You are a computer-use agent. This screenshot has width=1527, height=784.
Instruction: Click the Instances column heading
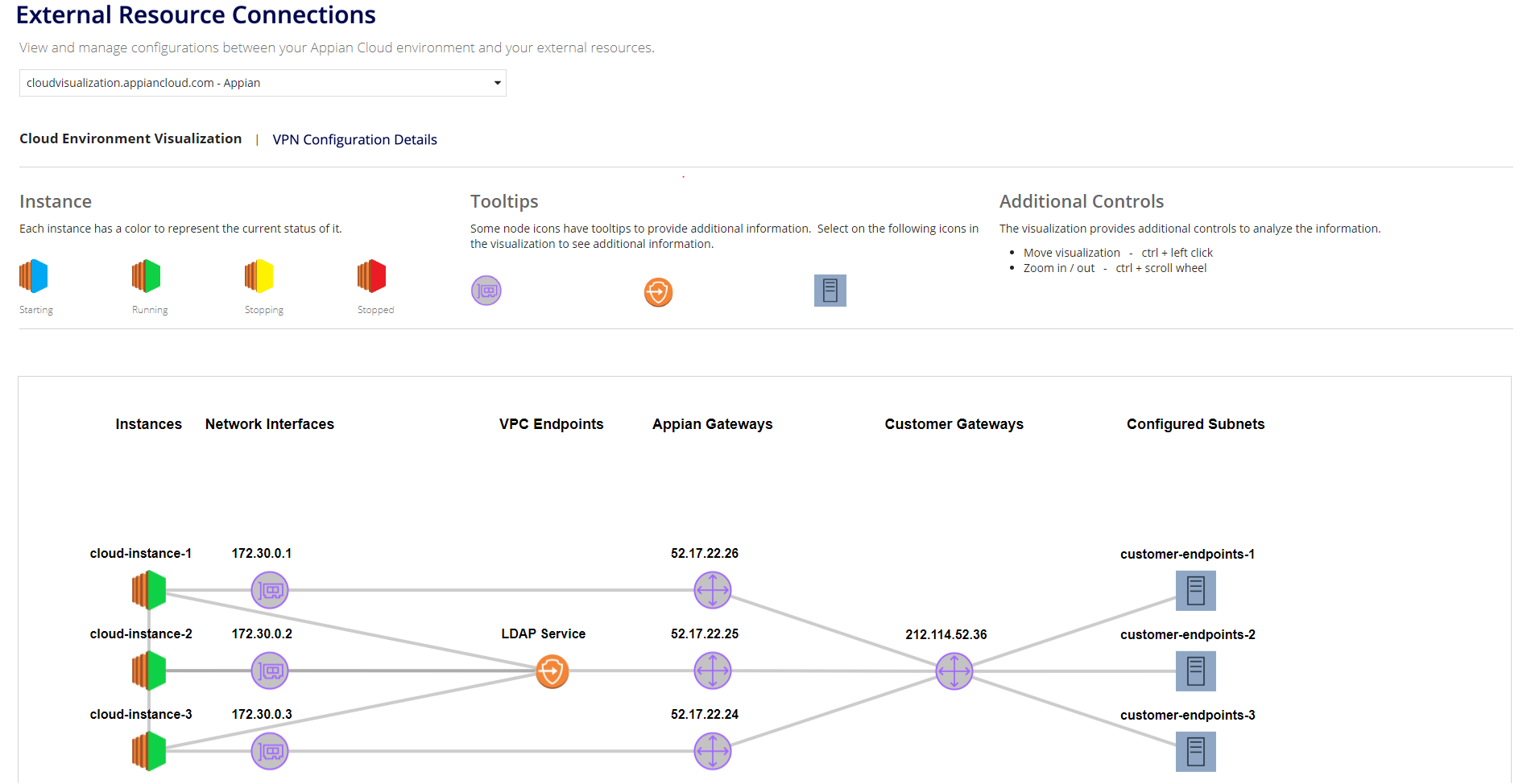coord(149,424)
